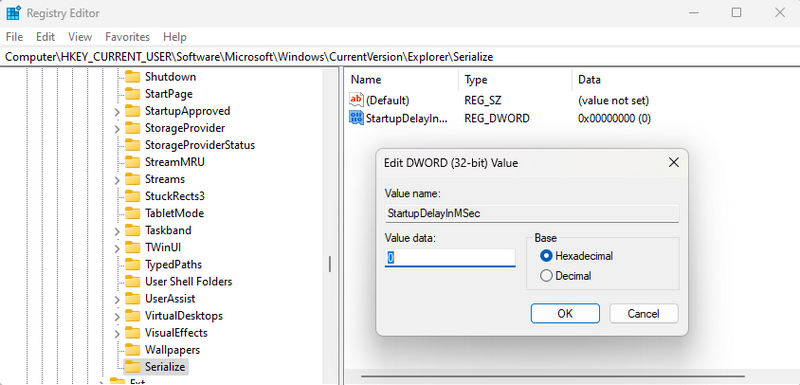
Task: Click the REG_DWORD type cell
Action: (x=497, y=118)
